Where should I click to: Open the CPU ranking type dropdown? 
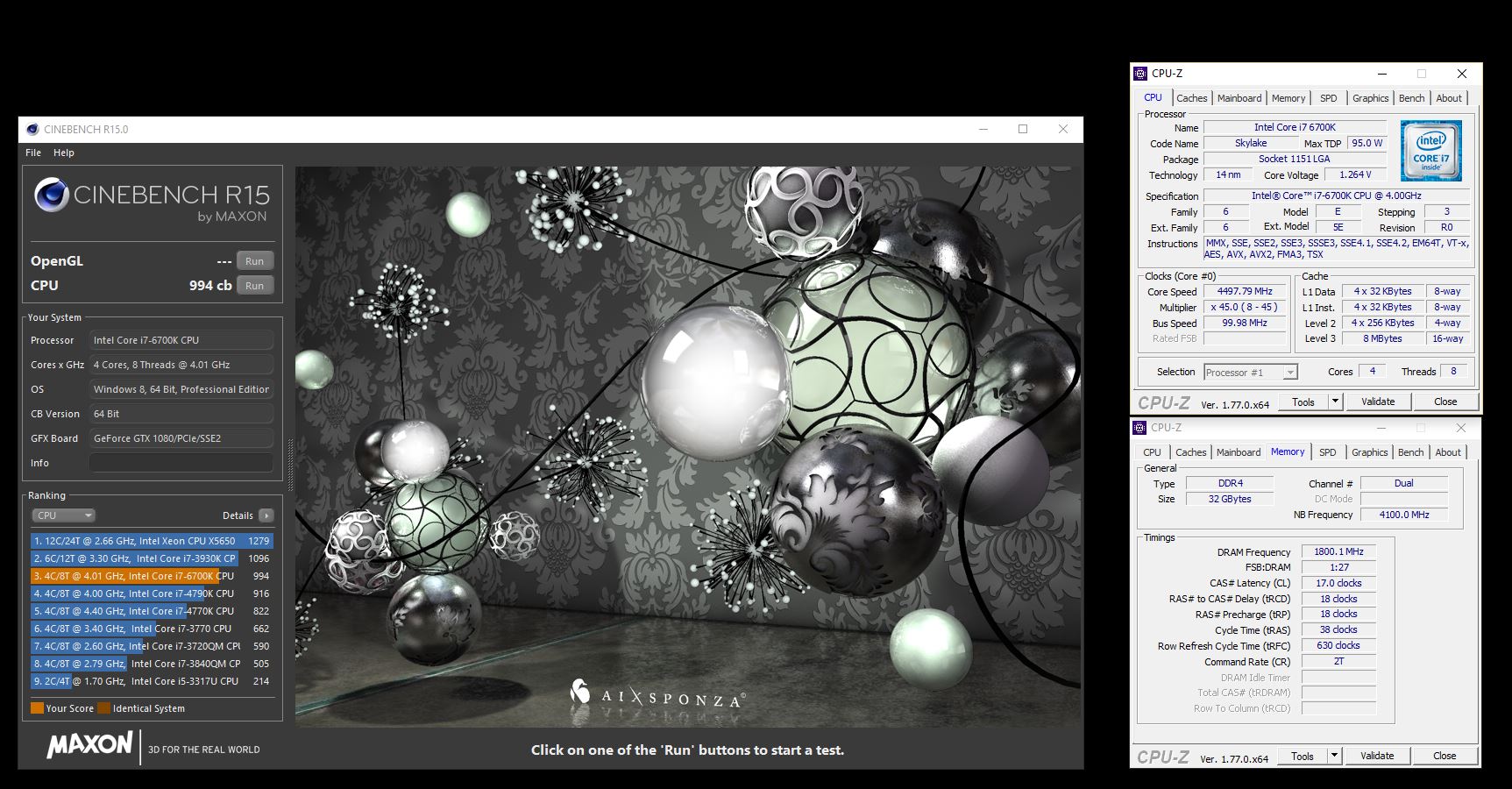(x=63, y=515)
